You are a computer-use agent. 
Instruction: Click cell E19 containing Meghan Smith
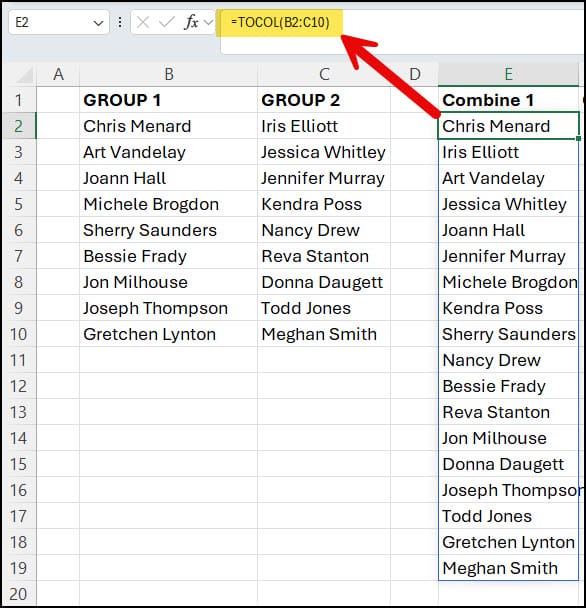coord(508,568)
